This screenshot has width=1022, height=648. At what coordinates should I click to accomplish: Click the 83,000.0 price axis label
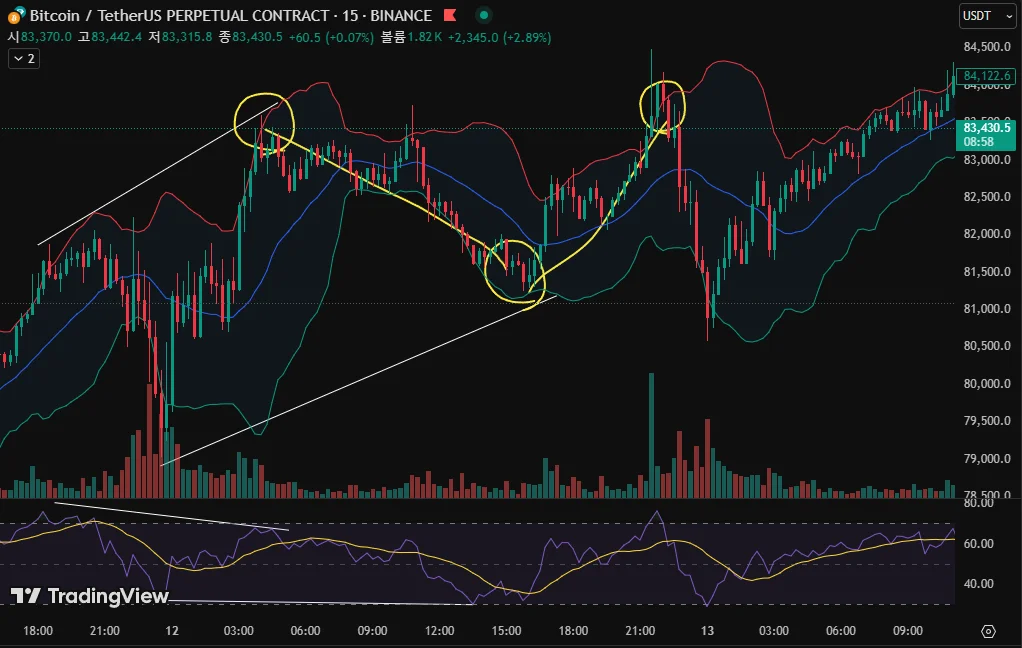987,160
